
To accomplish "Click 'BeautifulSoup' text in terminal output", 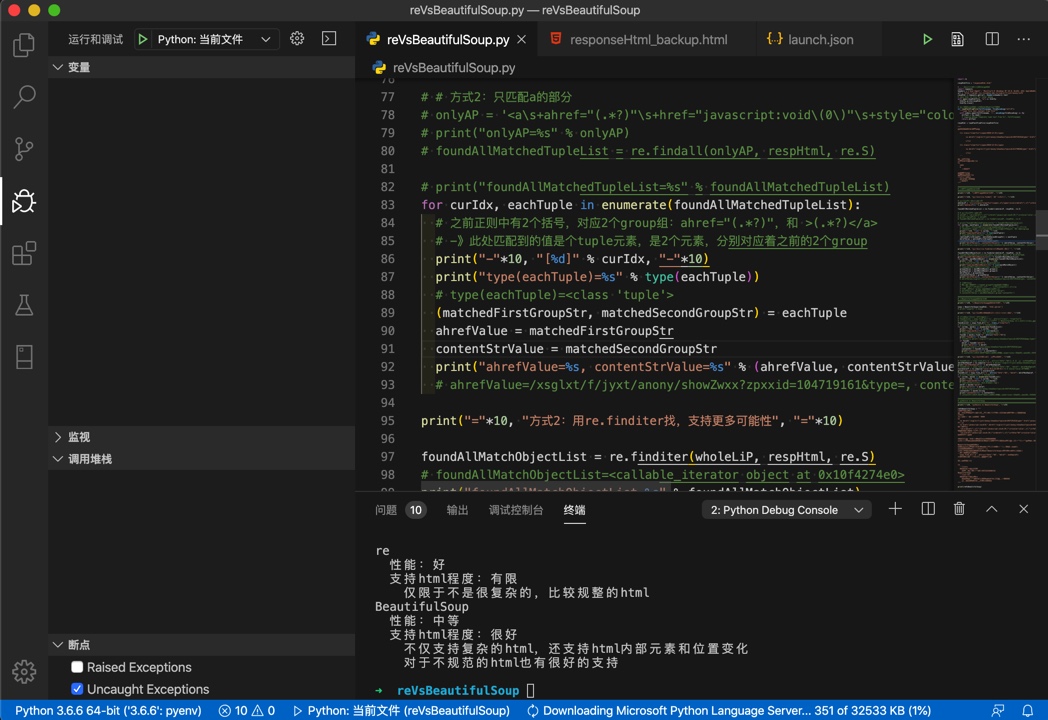I will click(422, 607).
